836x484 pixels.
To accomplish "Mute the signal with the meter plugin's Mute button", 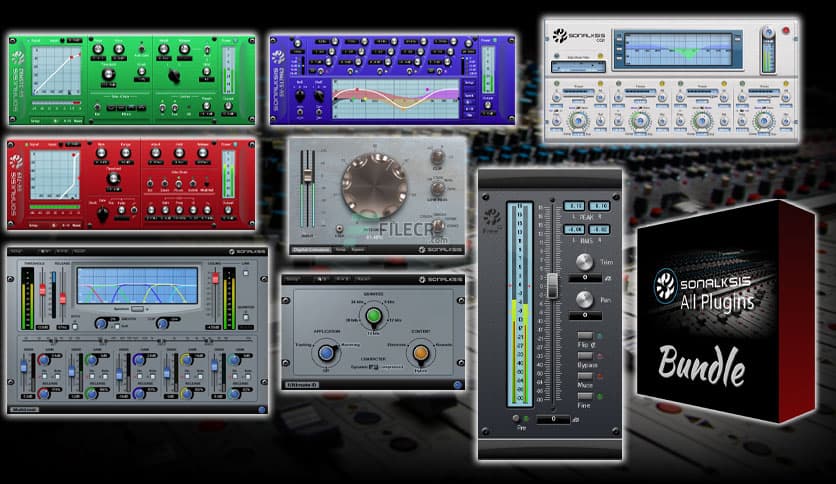I will [585, 376].
